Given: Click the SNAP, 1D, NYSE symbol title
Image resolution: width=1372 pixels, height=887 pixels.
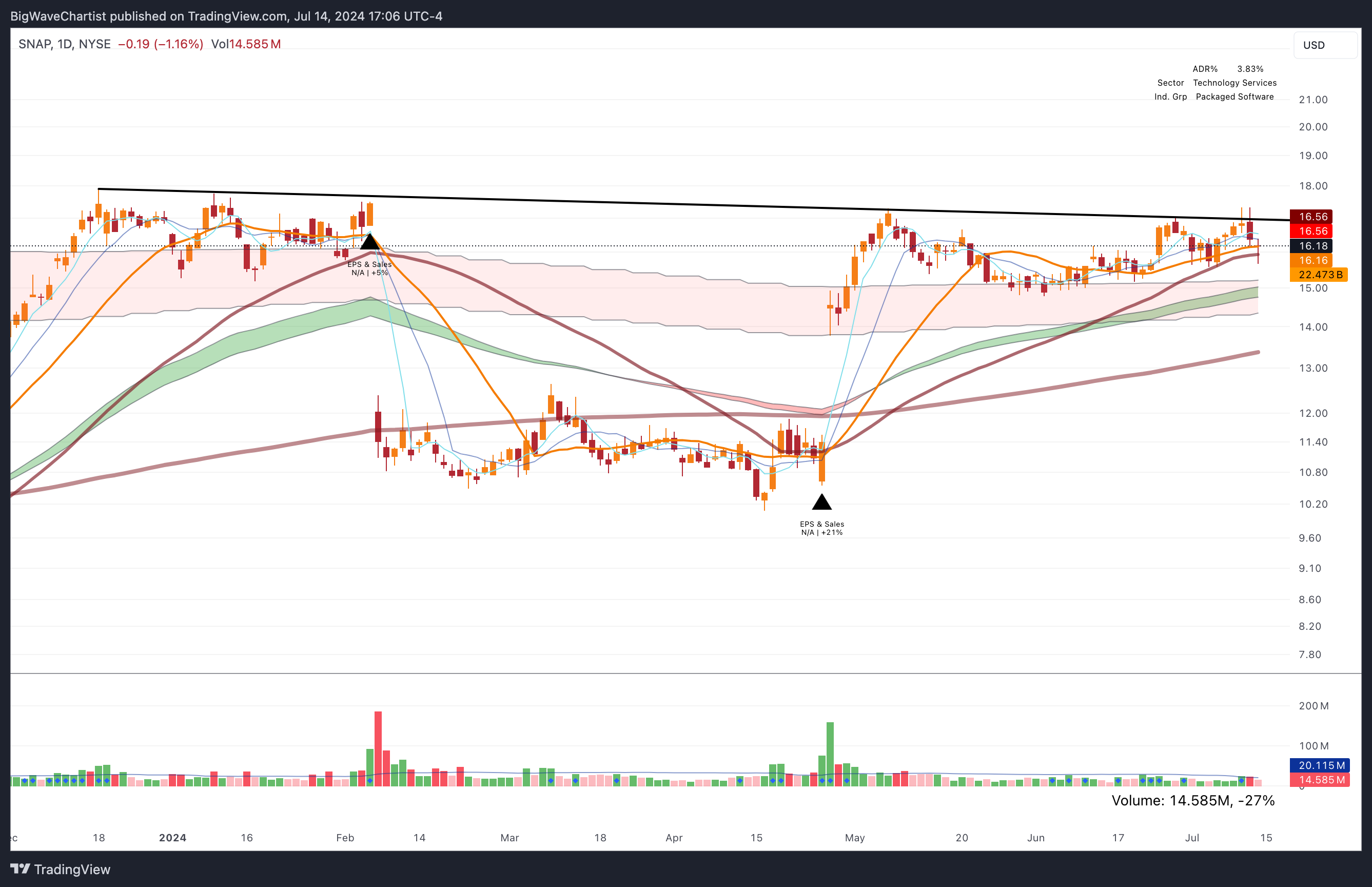Looking at the screenshot, I should tap(65, 44).
